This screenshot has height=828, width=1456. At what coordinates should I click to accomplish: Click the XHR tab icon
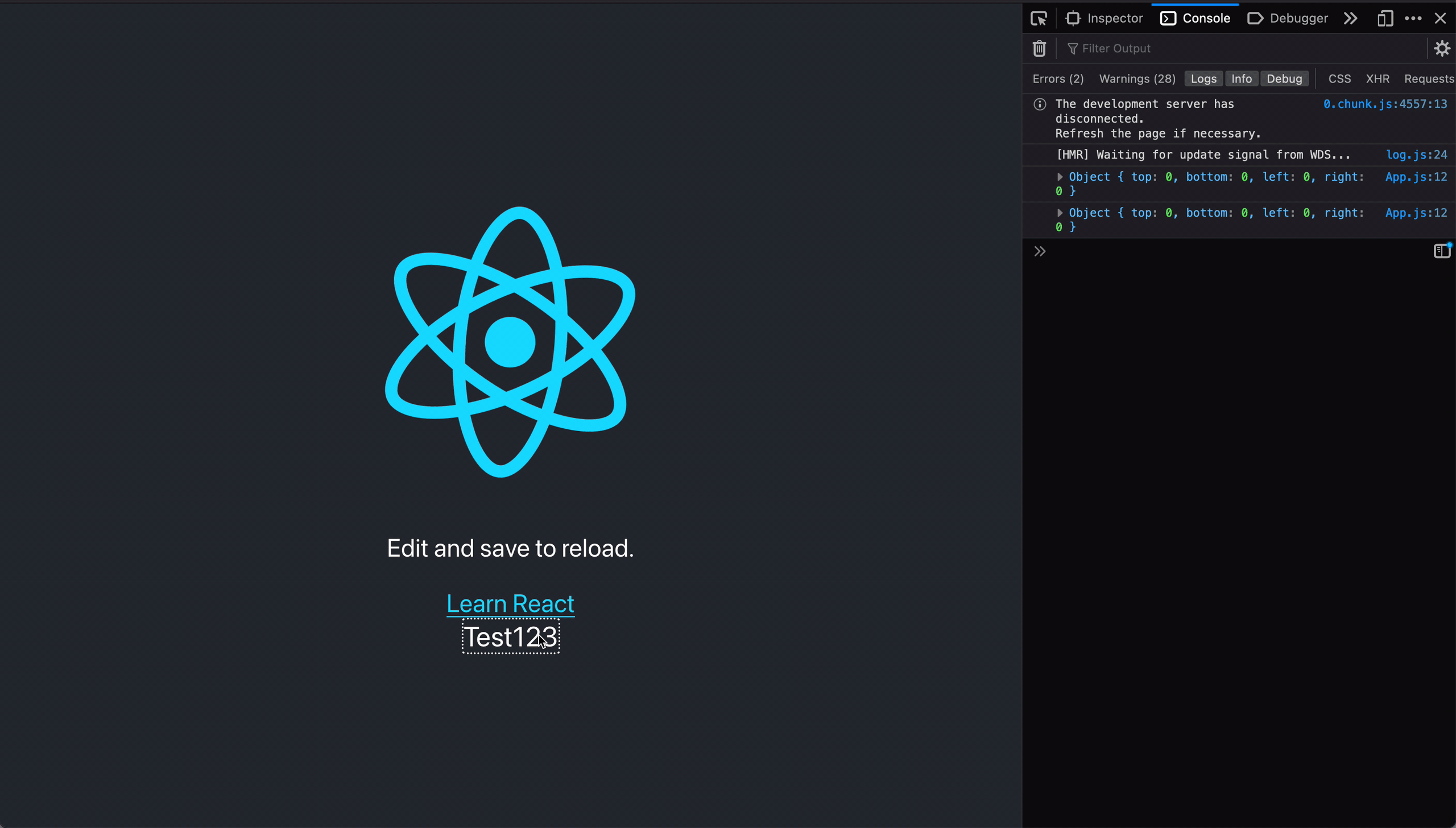click(1378, 78)
